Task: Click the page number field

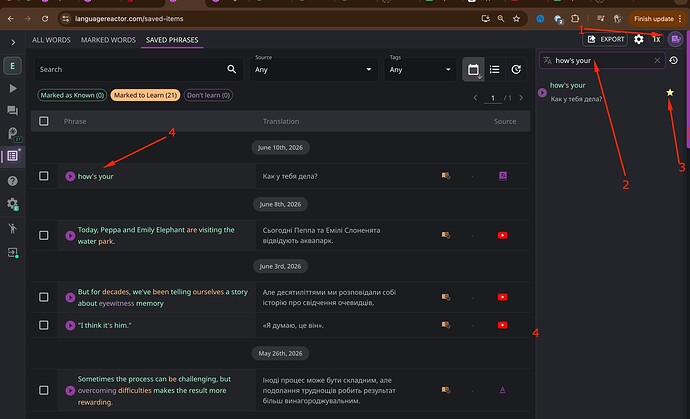Action: tap(493, 98)
